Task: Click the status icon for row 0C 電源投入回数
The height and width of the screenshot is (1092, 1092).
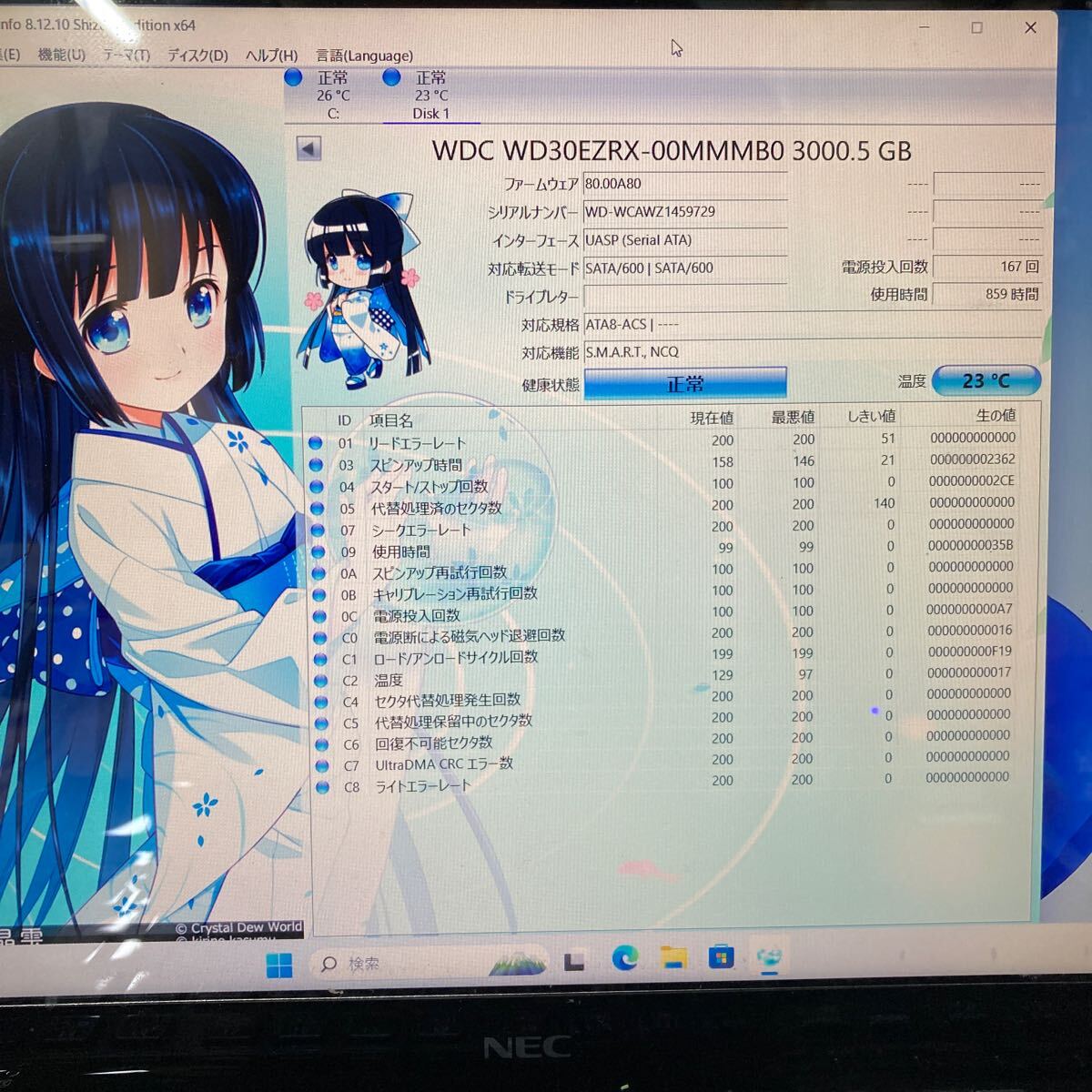Action: 319,617
